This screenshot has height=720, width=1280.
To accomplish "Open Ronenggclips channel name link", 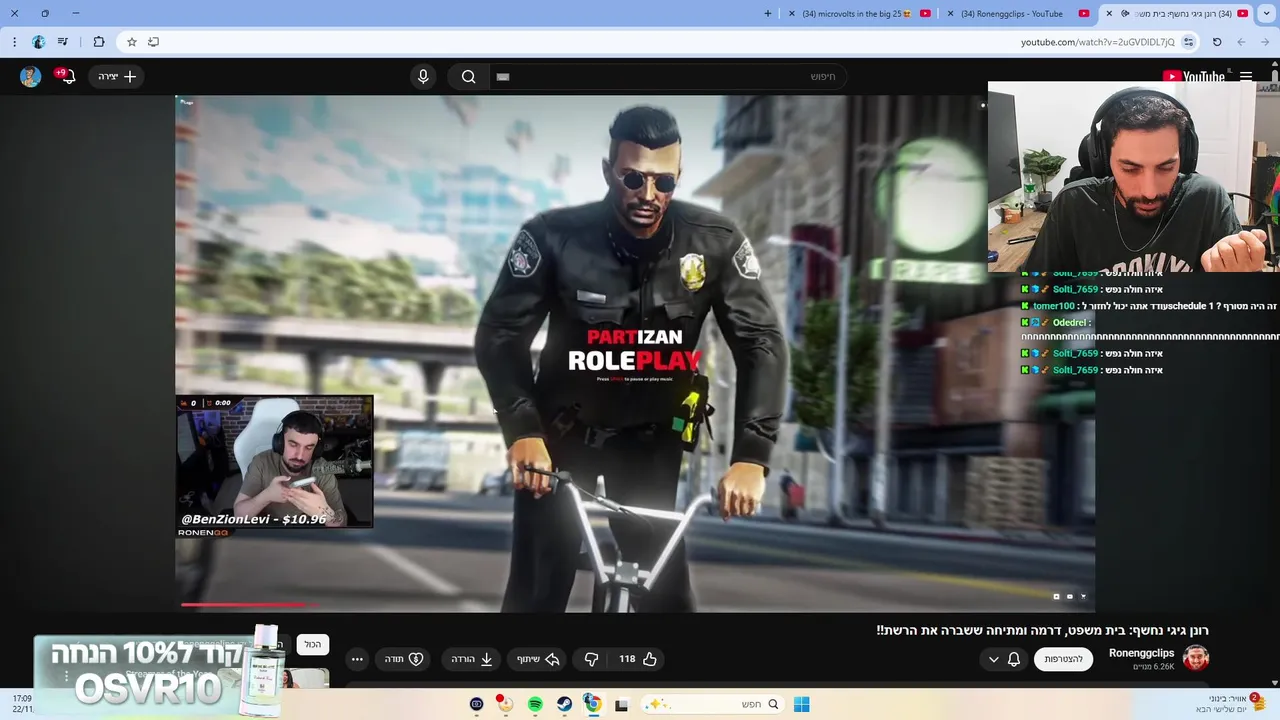I will (1141, 653).
